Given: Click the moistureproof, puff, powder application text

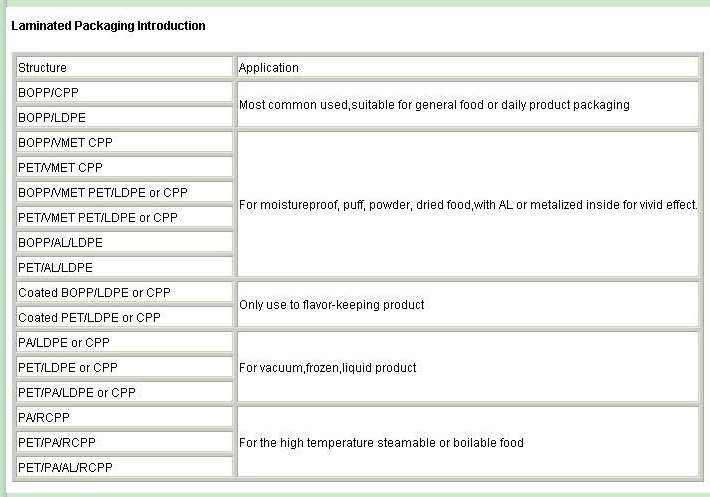Looking at the screenshot, I should (x=466, y=205).
